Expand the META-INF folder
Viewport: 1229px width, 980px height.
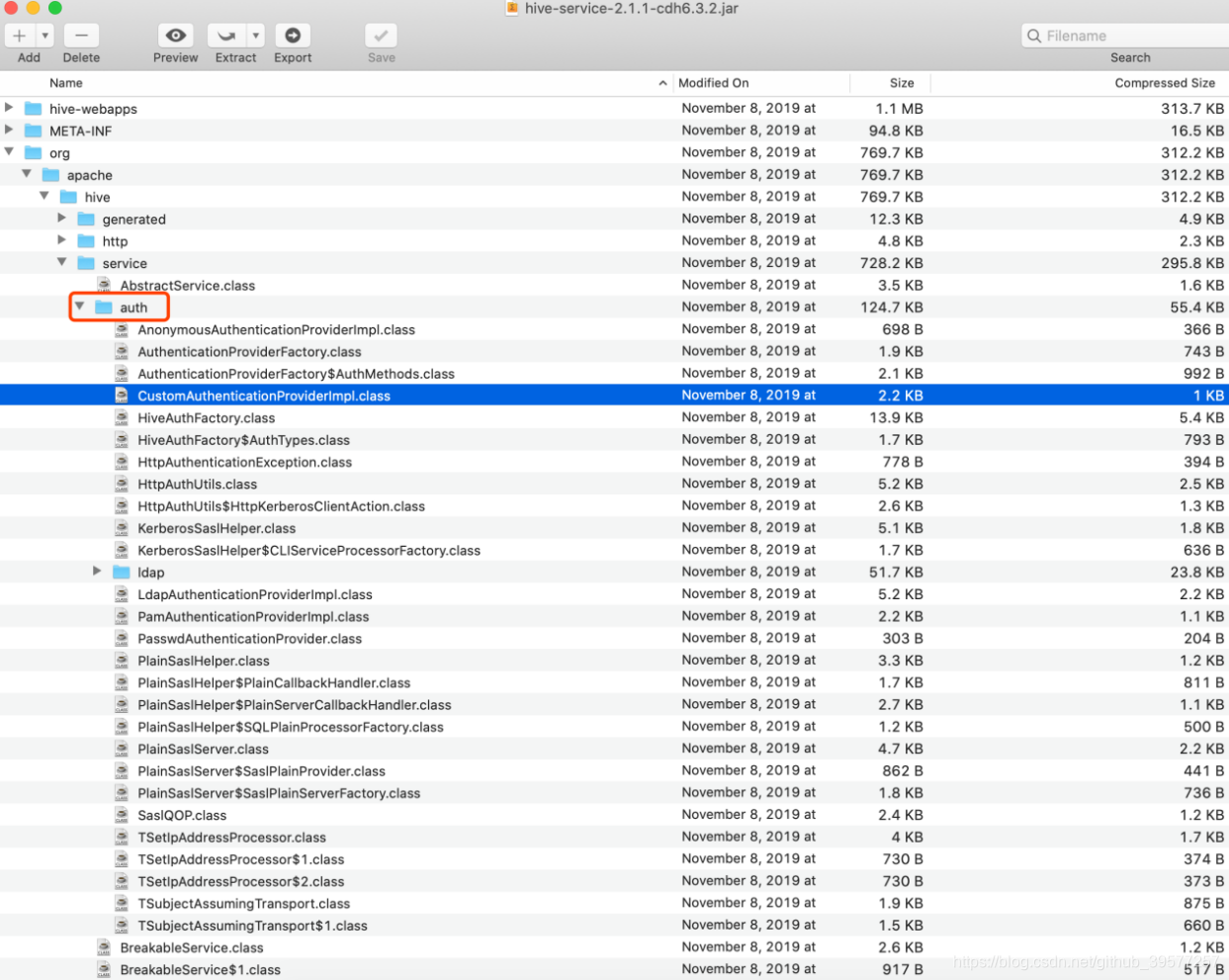pyautogui.click(x=9, y=130)
